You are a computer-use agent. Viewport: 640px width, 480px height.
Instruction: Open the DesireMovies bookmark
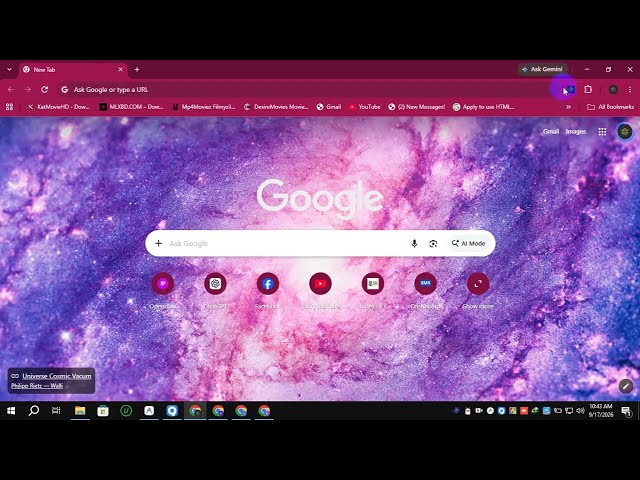[x=276, y=107]
